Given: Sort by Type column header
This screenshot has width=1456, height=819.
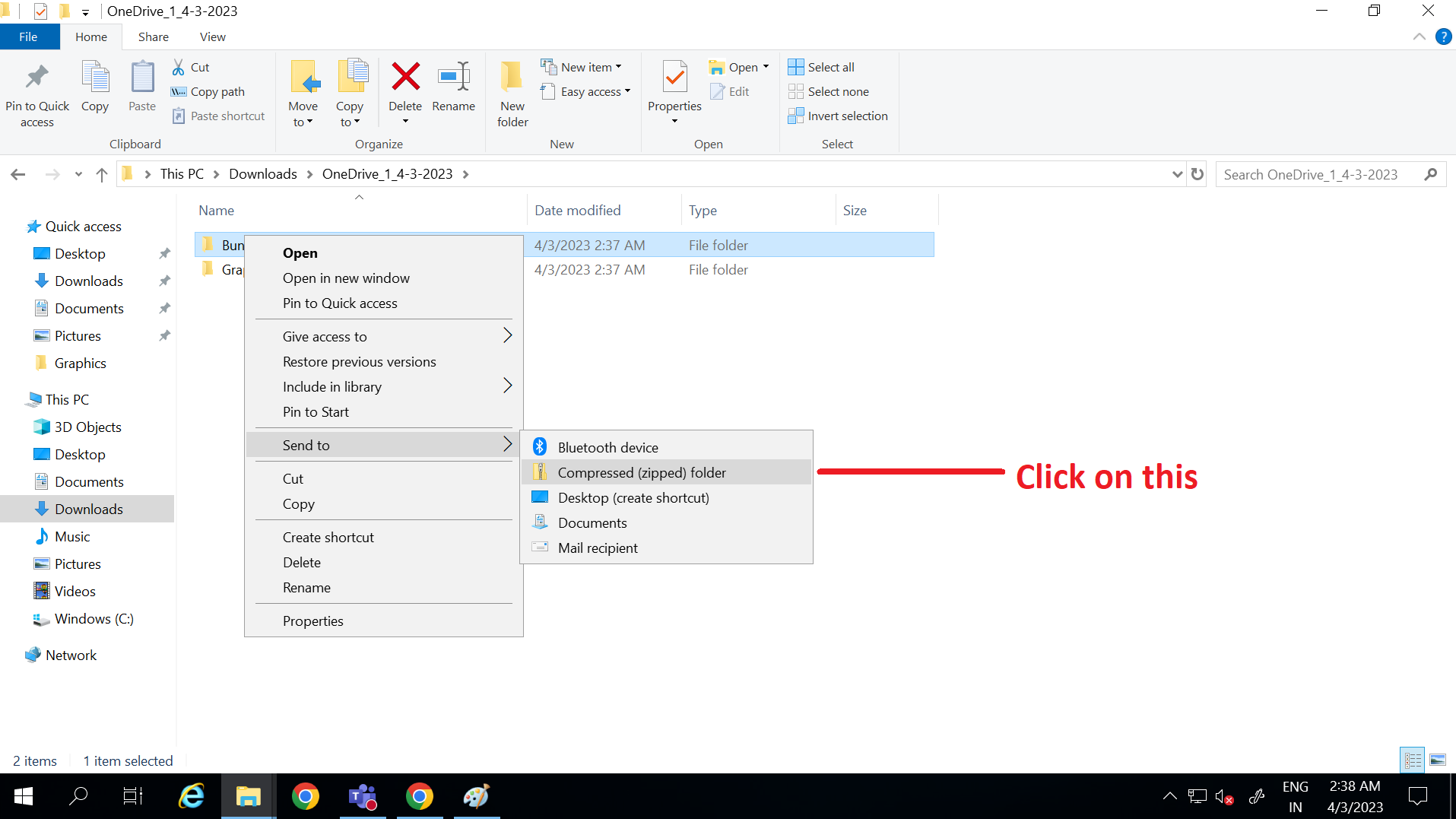Looking at the screenshot, I should (x=759, y=210).
